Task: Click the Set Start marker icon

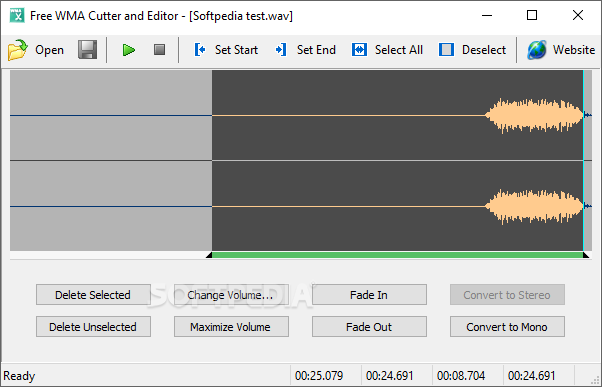Action: point(200,50)
